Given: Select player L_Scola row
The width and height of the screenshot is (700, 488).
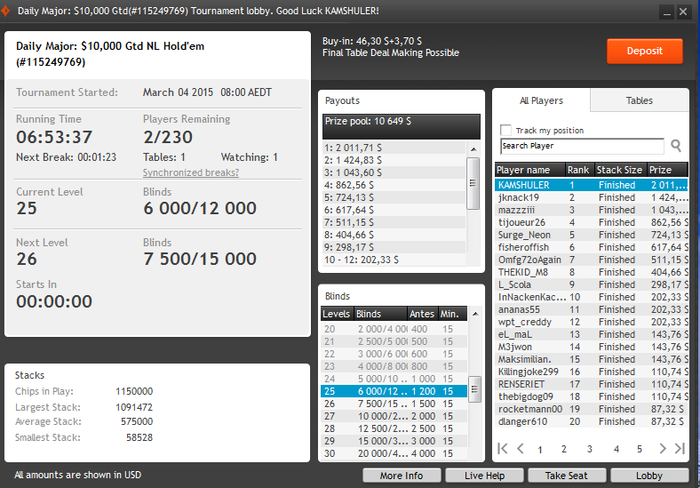Looking at the screenshot, I should pyautogui.click(x=591, y=284).
